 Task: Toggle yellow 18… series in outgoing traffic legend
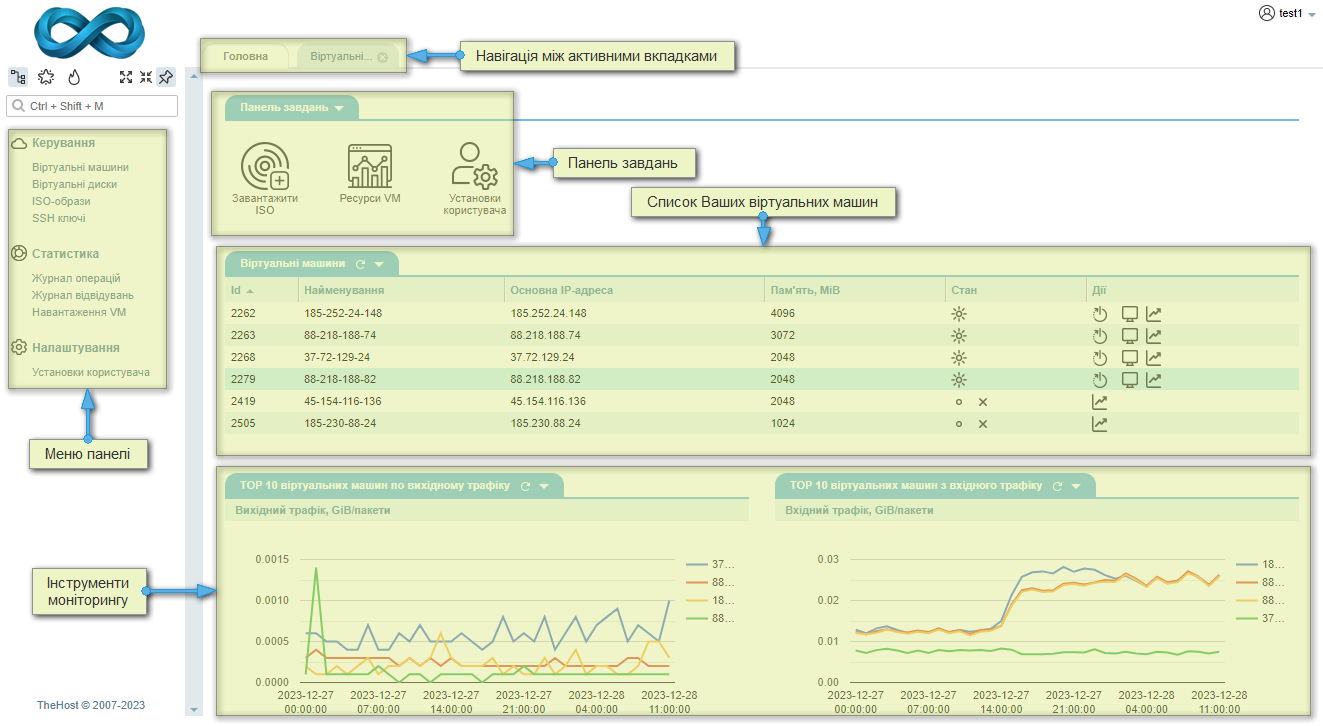pos(709,600)
